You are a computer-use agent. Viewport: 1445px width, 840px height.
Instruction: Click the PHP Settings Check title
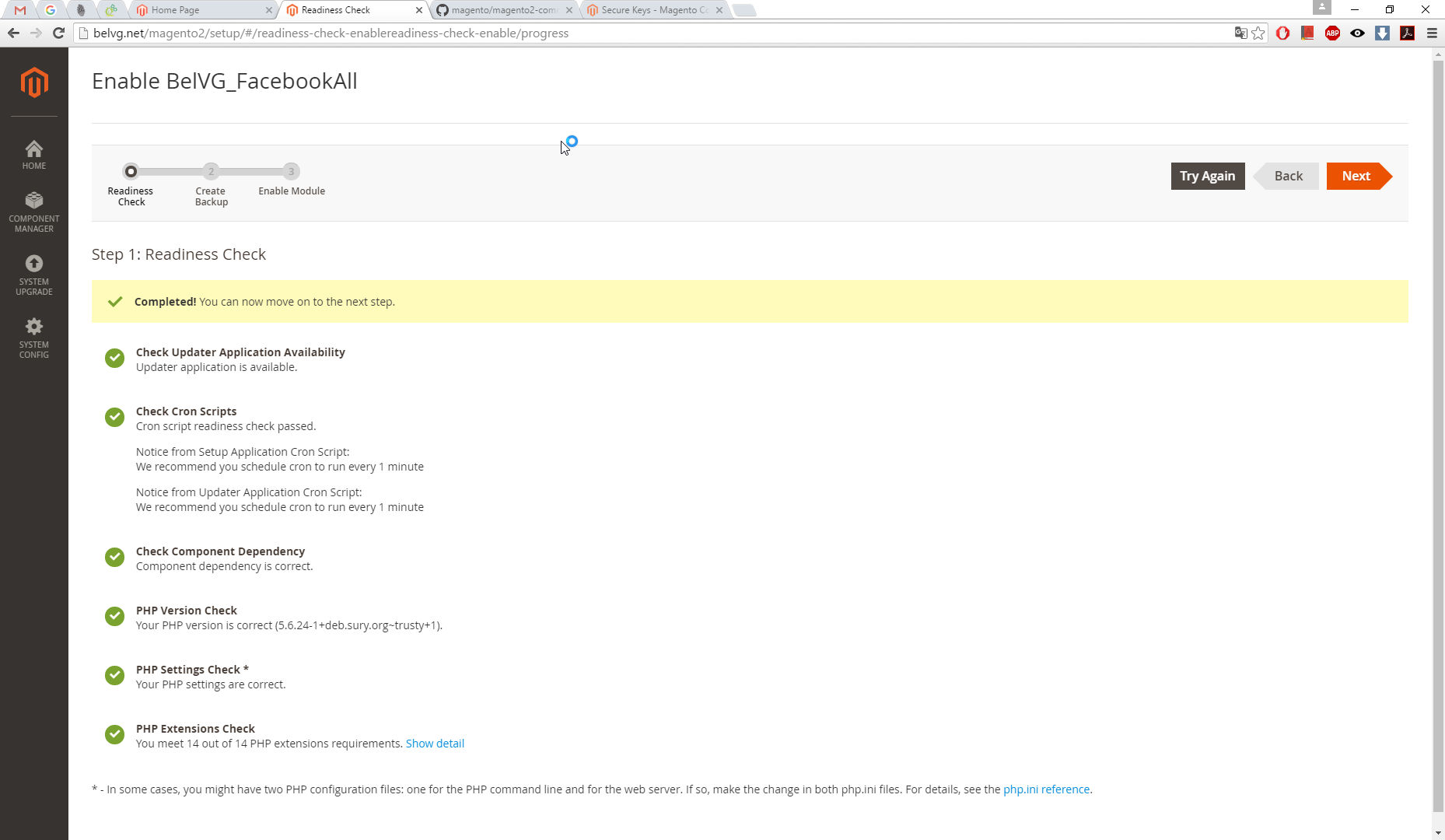pos(192,670)
